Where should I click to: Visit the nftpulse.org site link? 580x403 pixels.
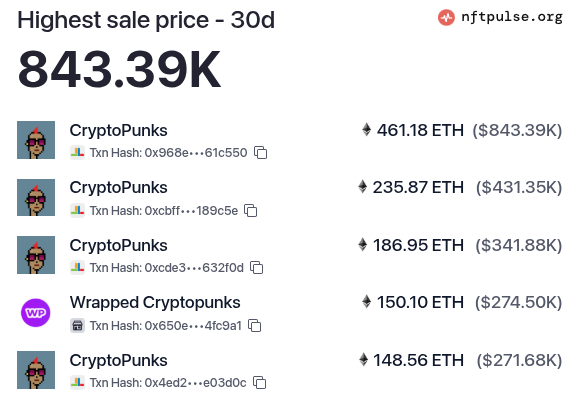[x=512, y=17]
